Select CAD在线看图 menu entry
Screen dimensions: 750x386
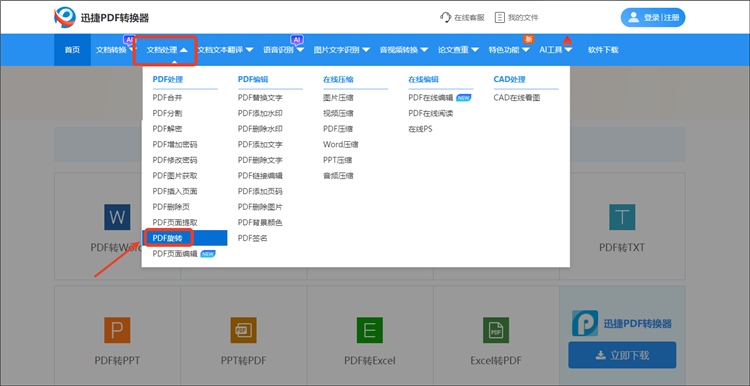pyautogui.click(x=517, y=98)
